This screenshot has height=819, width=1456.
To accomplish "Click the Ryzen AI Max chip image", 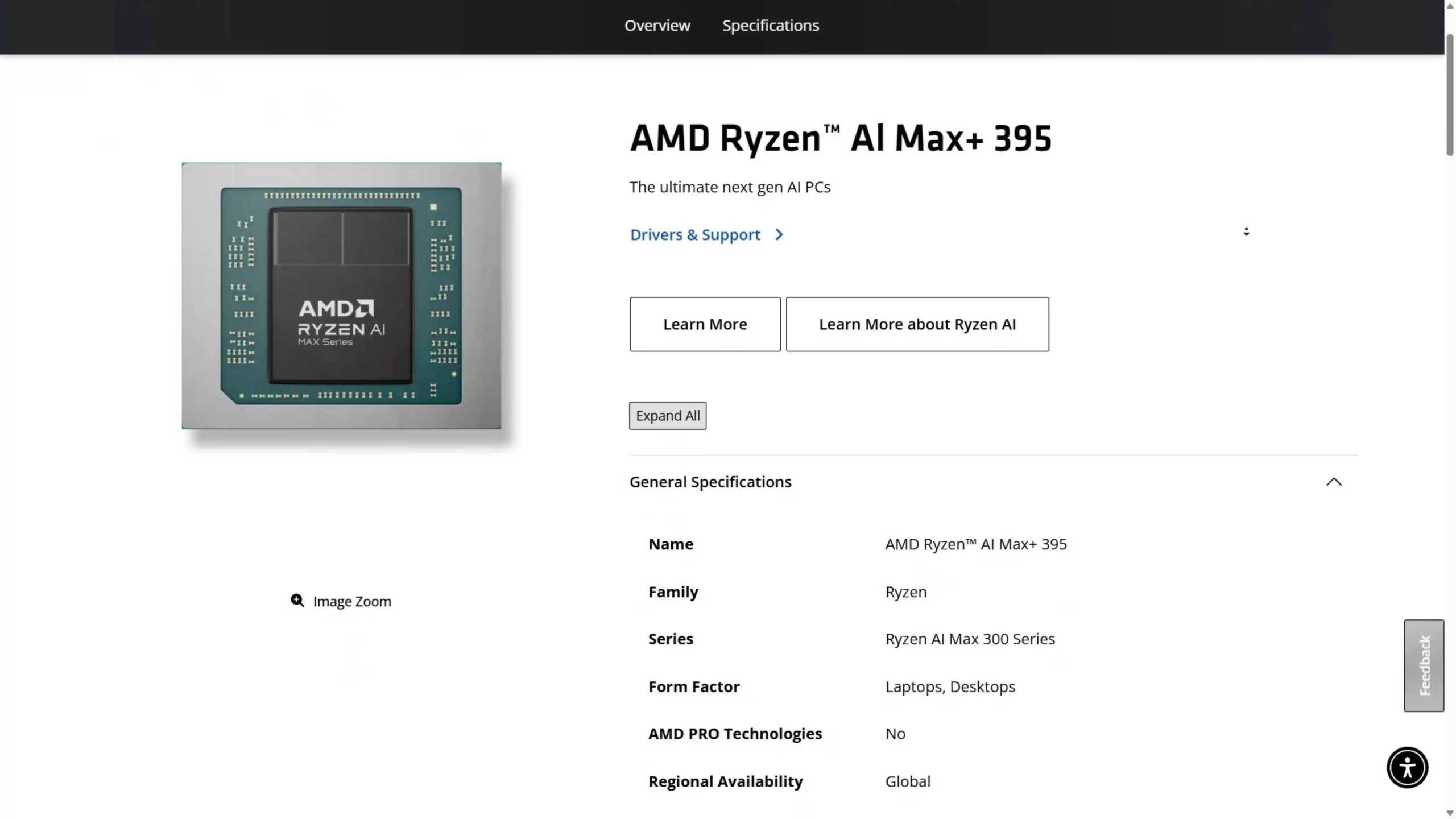I will pos(341,296).
